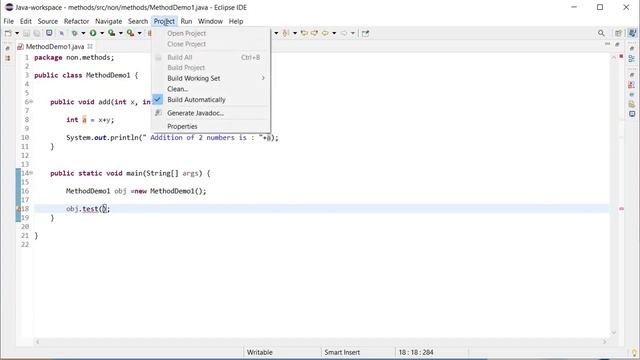Image resolution: width=640 pixels, height=360 pixels.
Task: Expand the Run dropdown arrow
Action: pyautogui.click(x=102, y=33)
